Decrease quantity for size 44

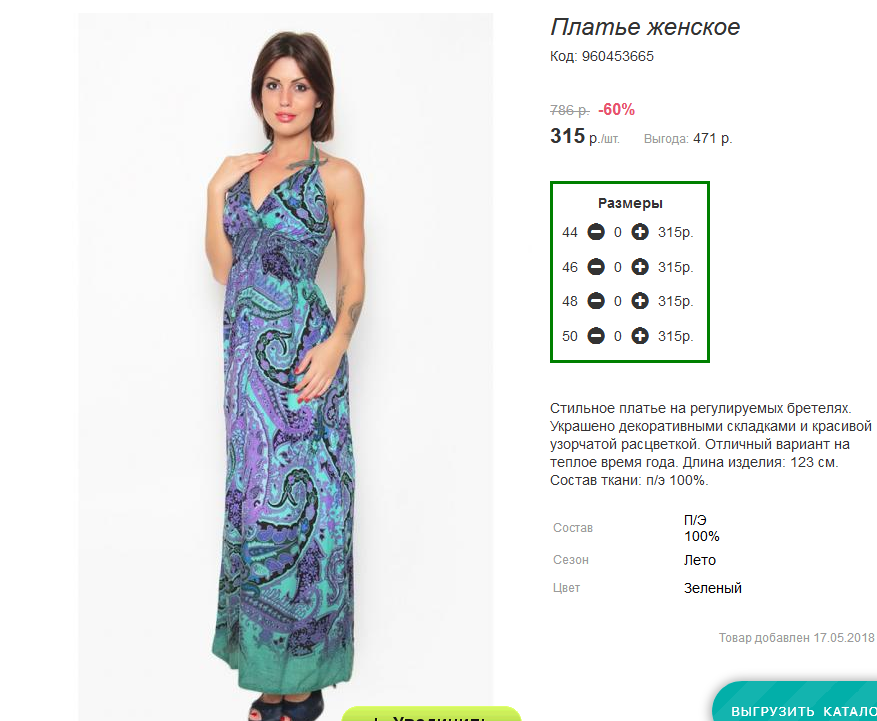click(x=596, y=232)
